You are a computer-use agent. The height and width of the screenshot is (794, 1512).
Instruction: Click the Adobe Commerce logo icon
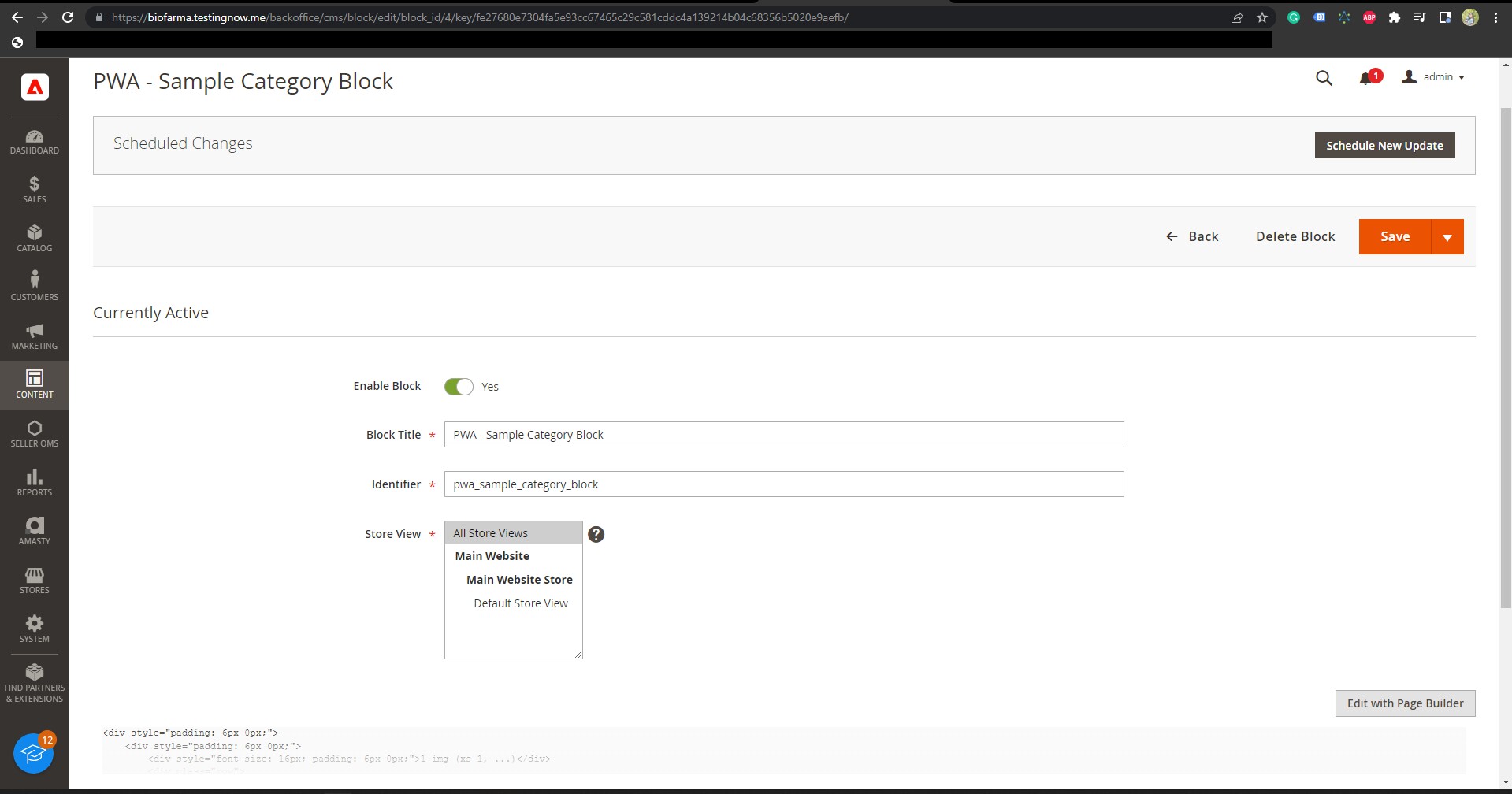point(35,87)
